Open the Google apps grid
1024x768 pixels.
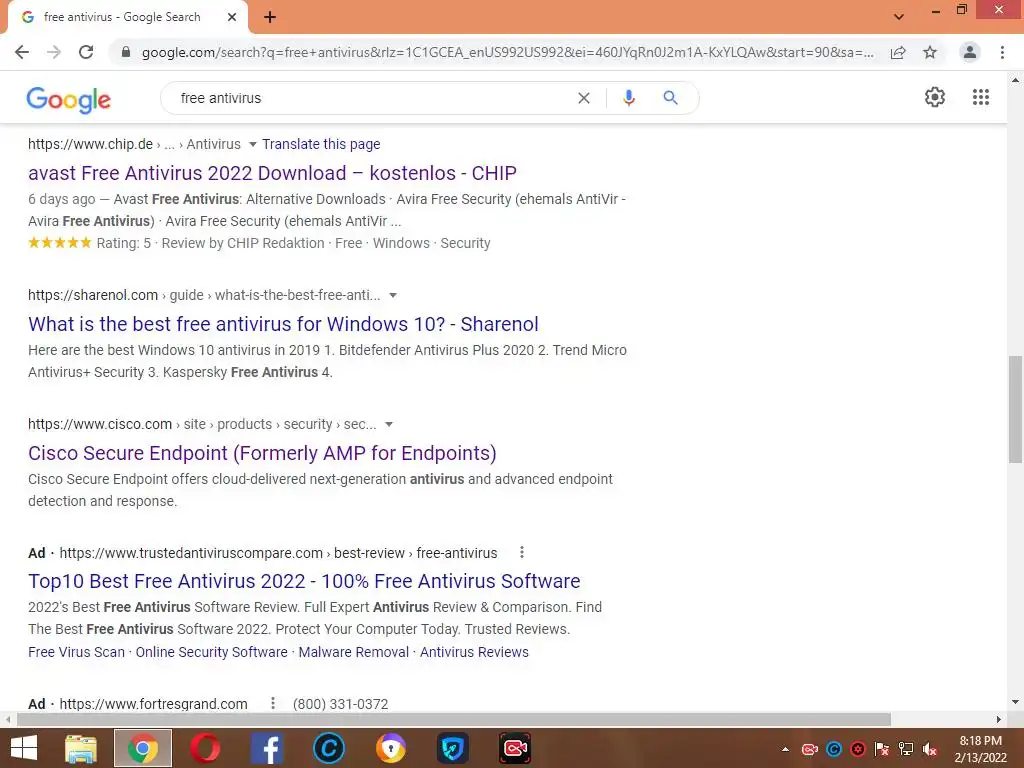click(x=981, y=97)
